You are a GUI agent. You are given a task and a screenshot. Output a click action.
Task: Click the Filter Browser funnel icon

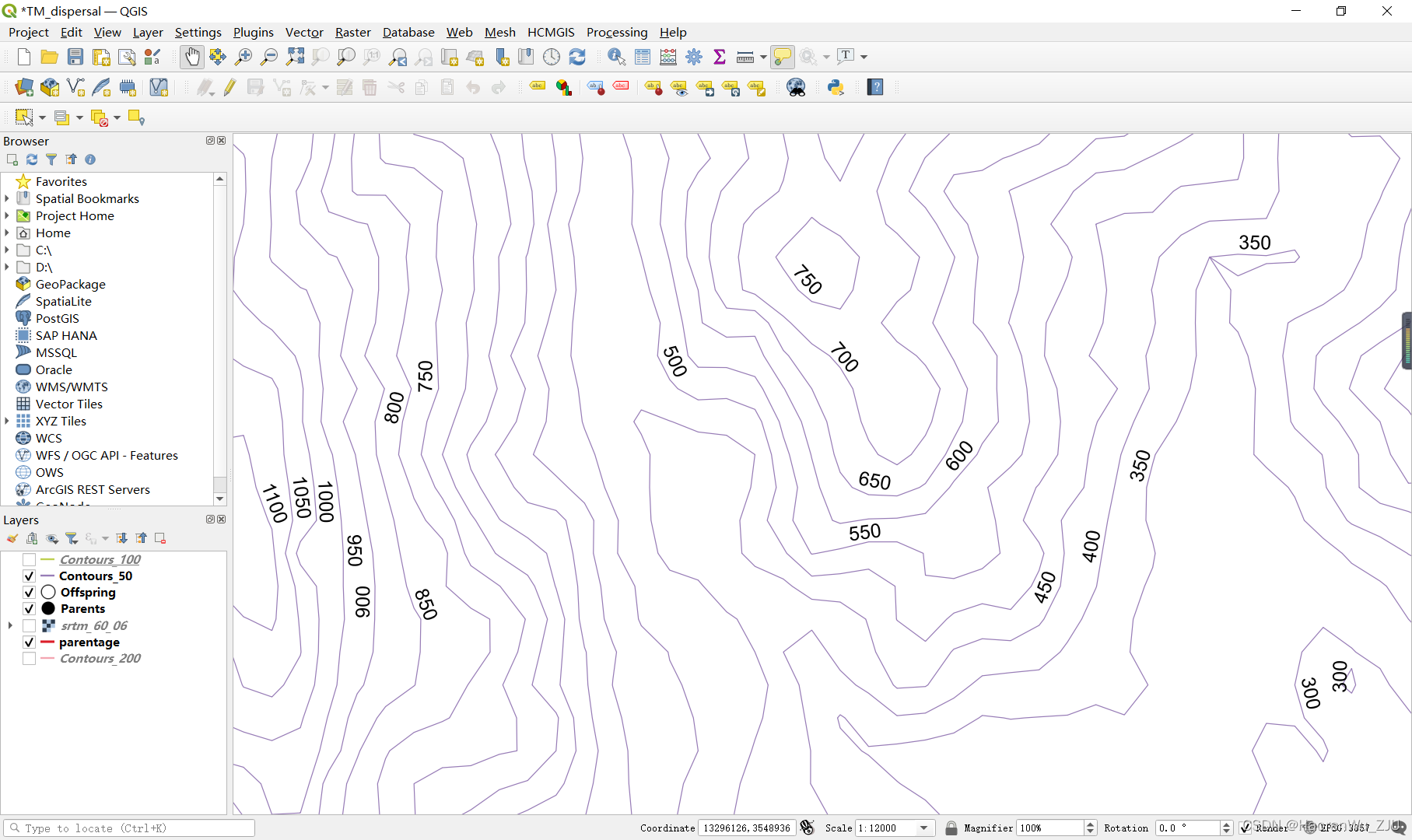(51, 159)
